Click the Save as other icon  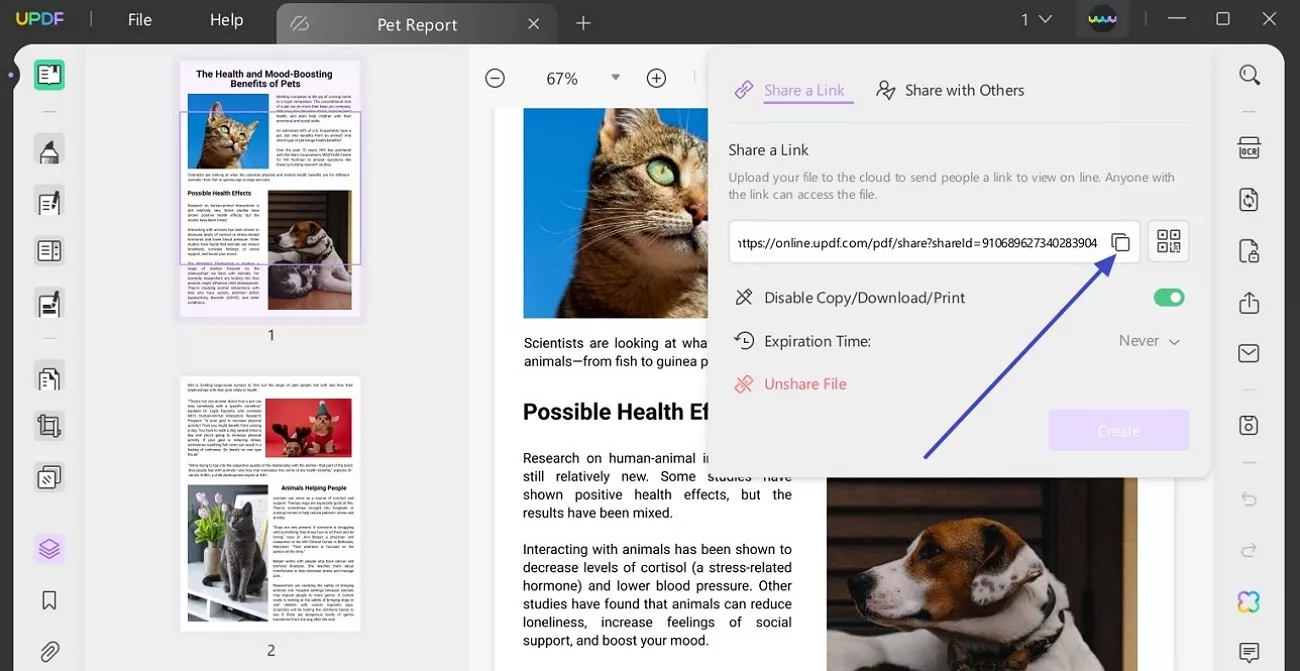[1249, 425]
